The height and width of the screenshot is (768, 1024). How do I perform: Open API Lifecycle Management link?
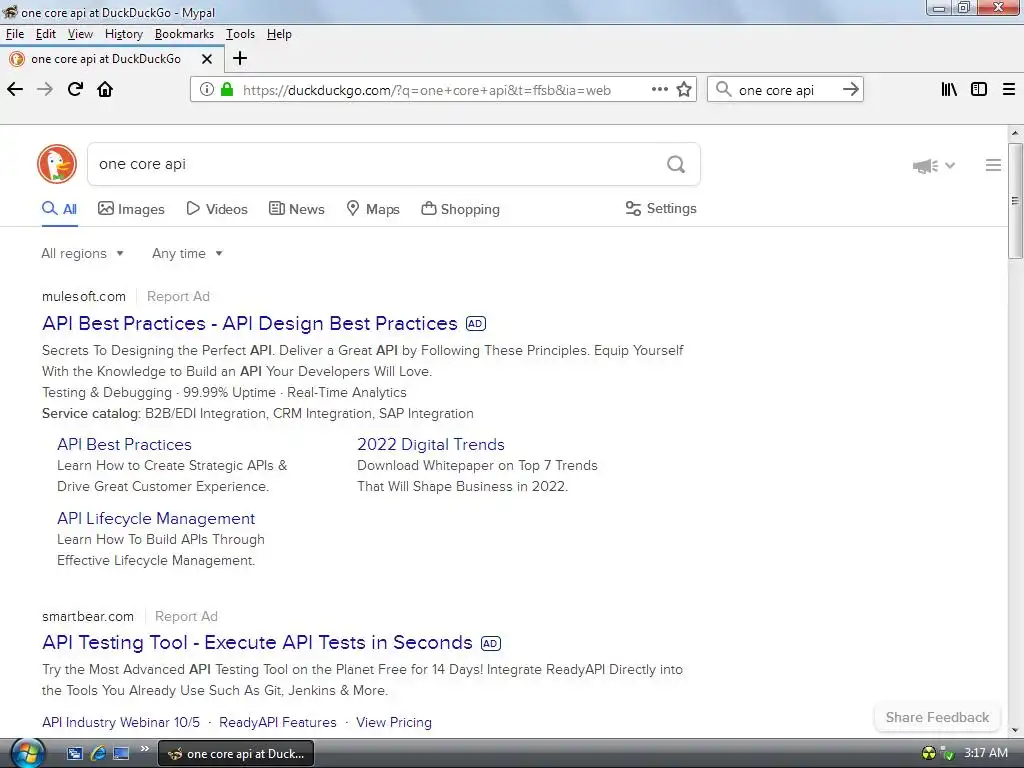click(156, 519)
